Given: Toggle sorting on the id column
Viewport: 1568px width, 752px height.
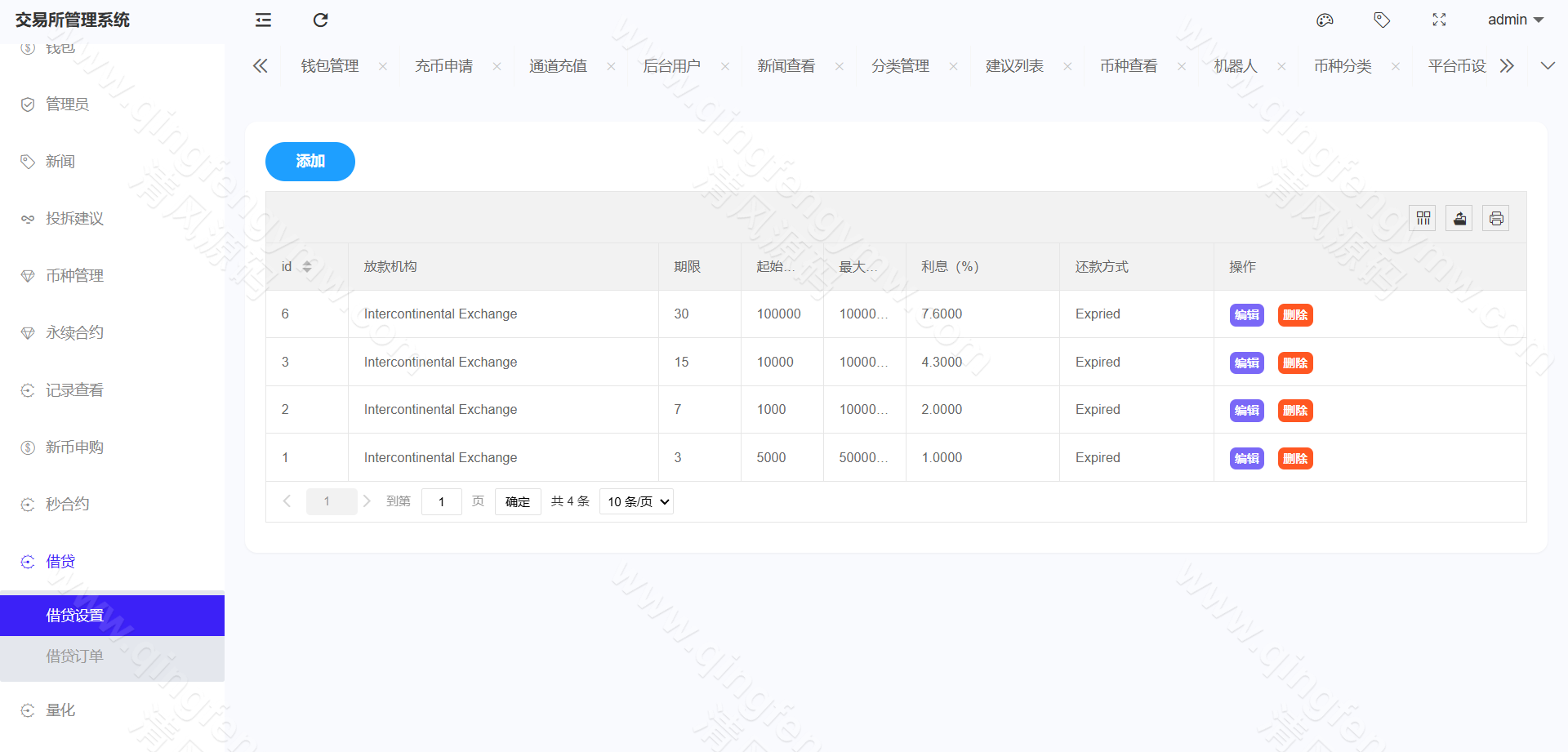Looking at the screenshot, I should [x=307, y=266].
